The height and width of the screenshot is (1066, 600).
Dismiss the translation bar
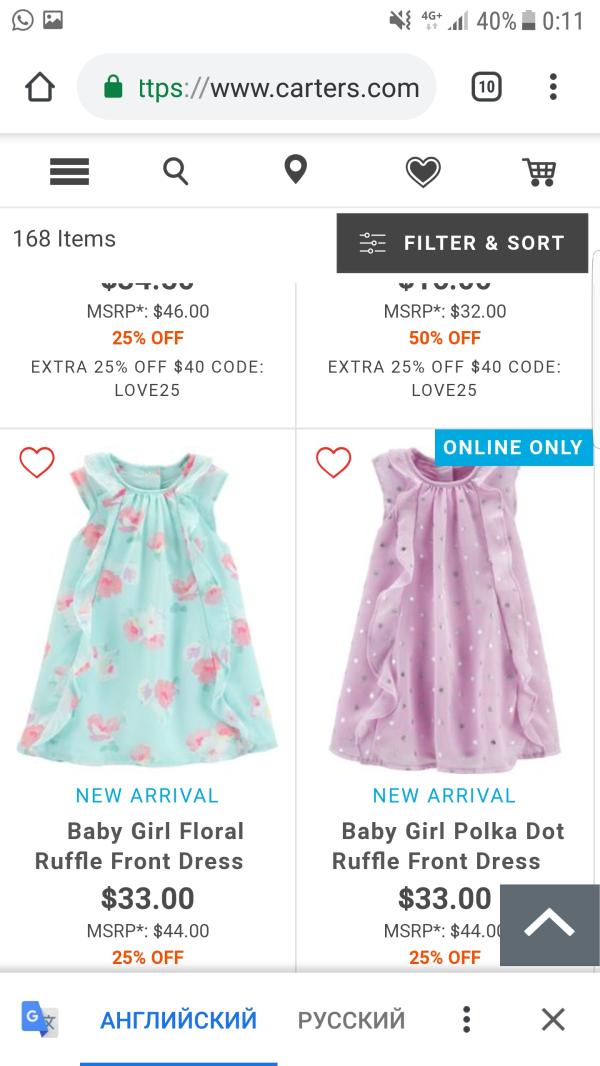[x=553, y=1019]
